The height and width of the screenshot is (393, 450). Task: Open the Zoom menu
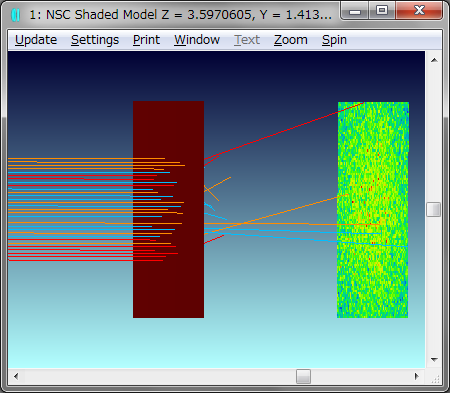point(291,40)
